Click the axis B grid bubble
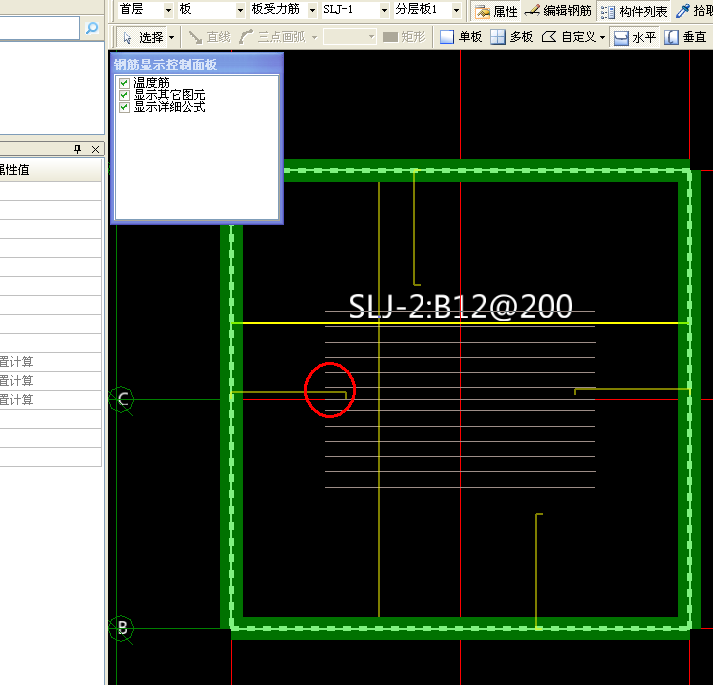Viewport: 713px width, 685px height. point(121,628)
